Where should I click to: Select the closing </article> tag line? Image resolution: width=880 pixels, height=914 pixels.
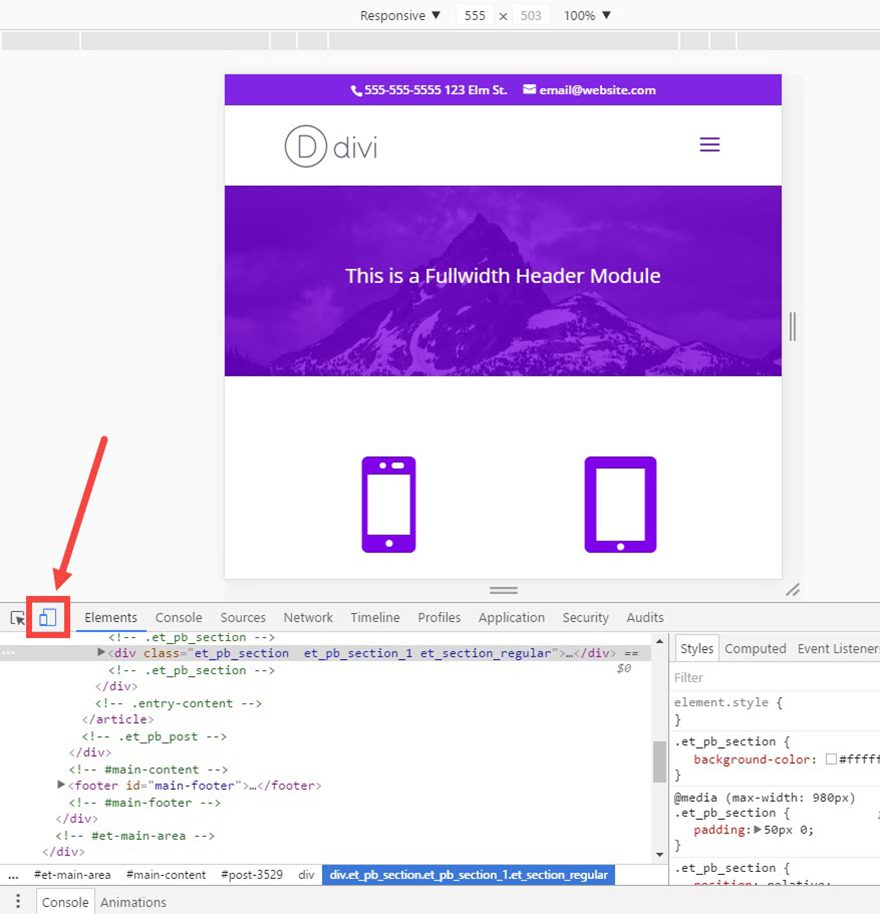(x=118, y=719)
